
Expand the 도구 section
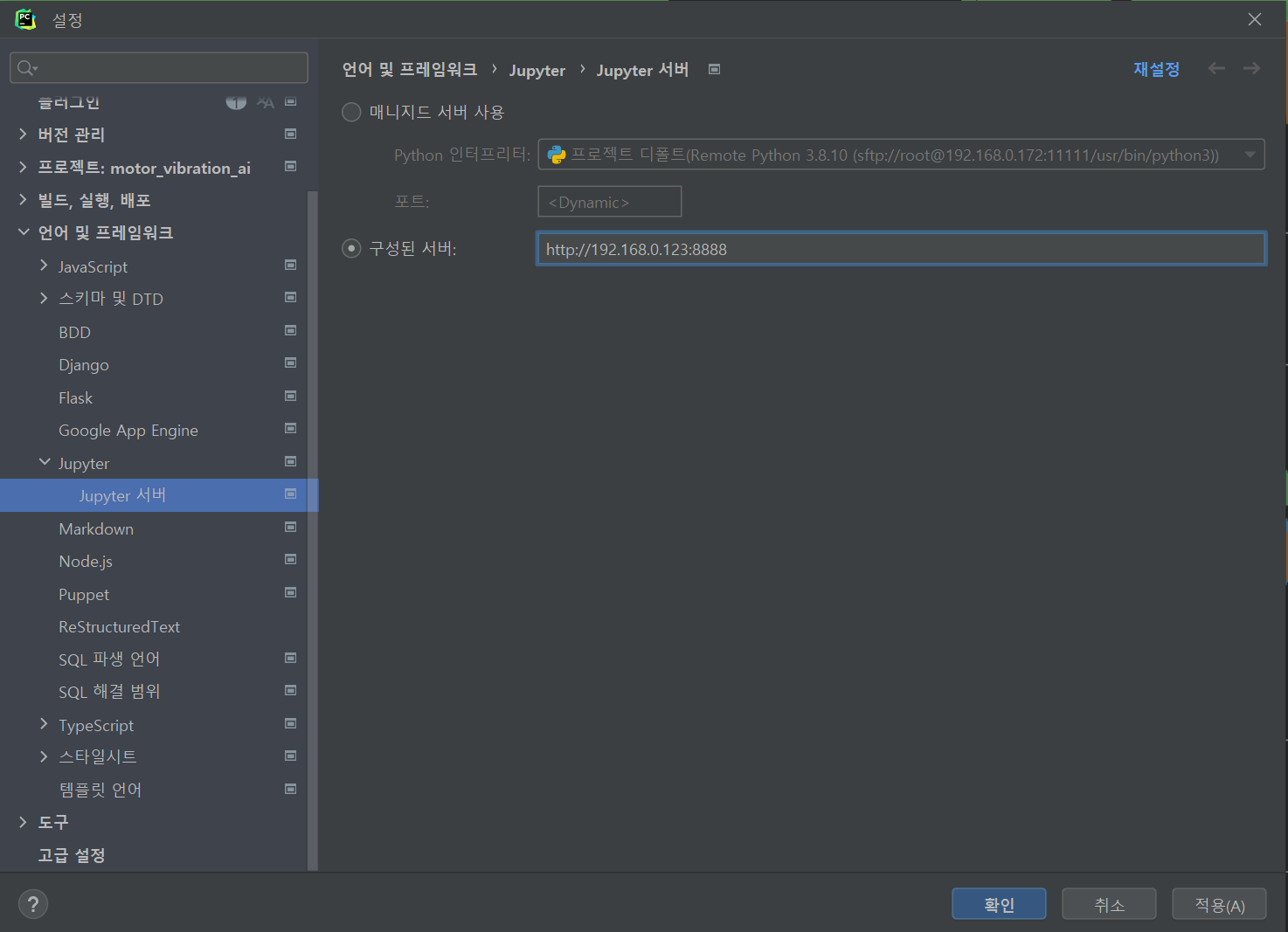point(23,822)
